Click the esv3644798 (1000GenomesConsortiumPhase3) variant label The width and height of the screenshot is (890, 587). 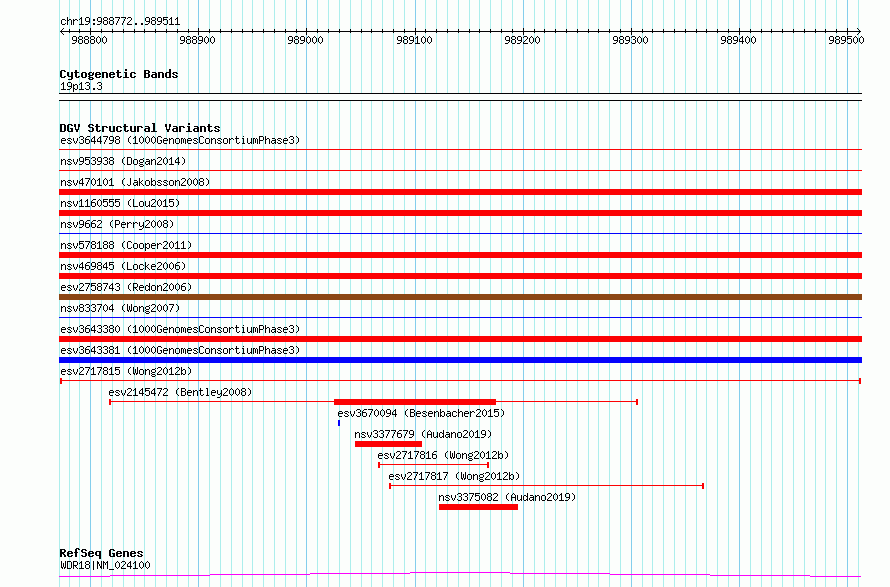click(180, 140)
